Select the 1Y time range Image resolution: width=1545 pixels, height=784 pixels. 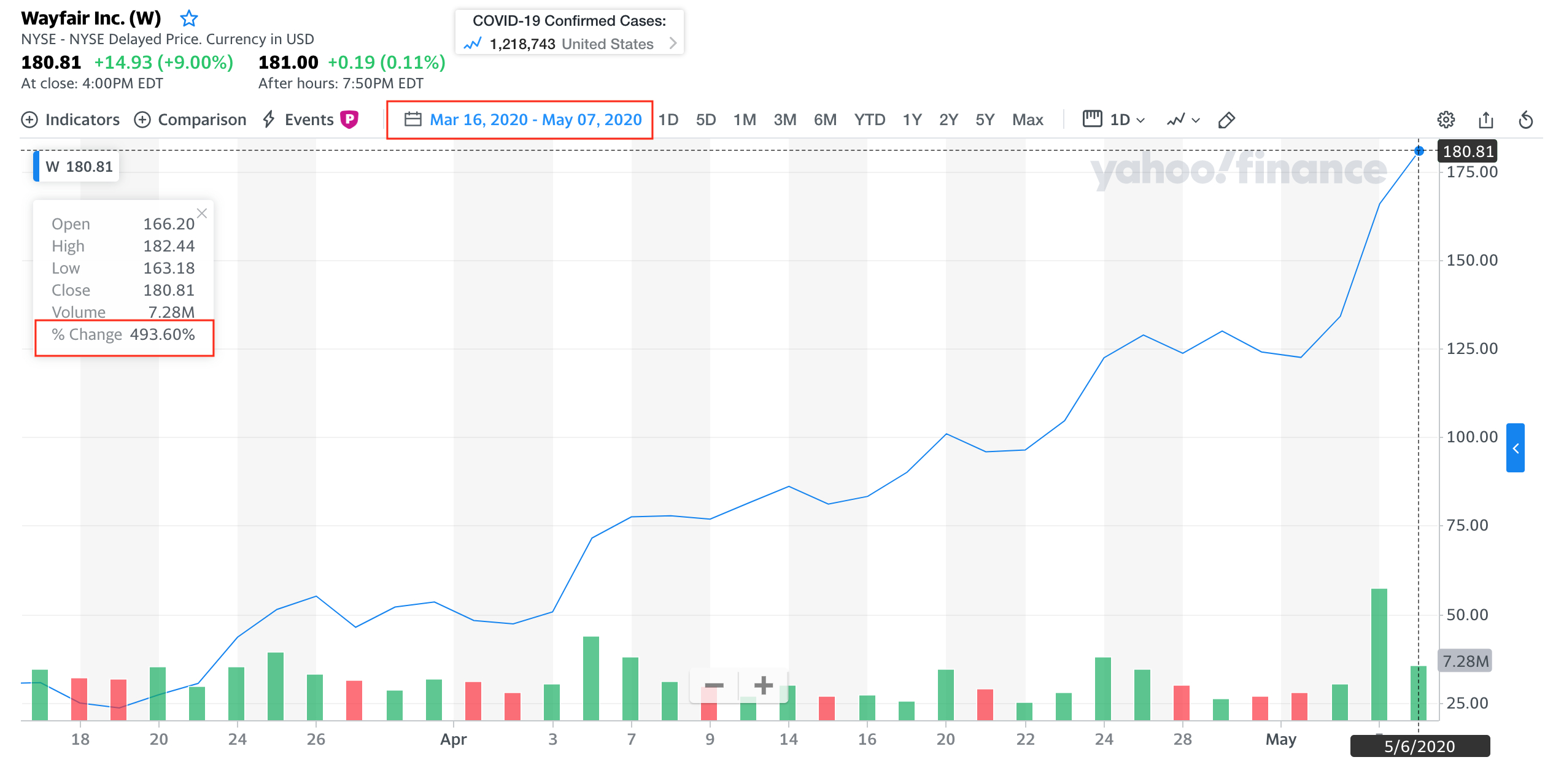912,120
